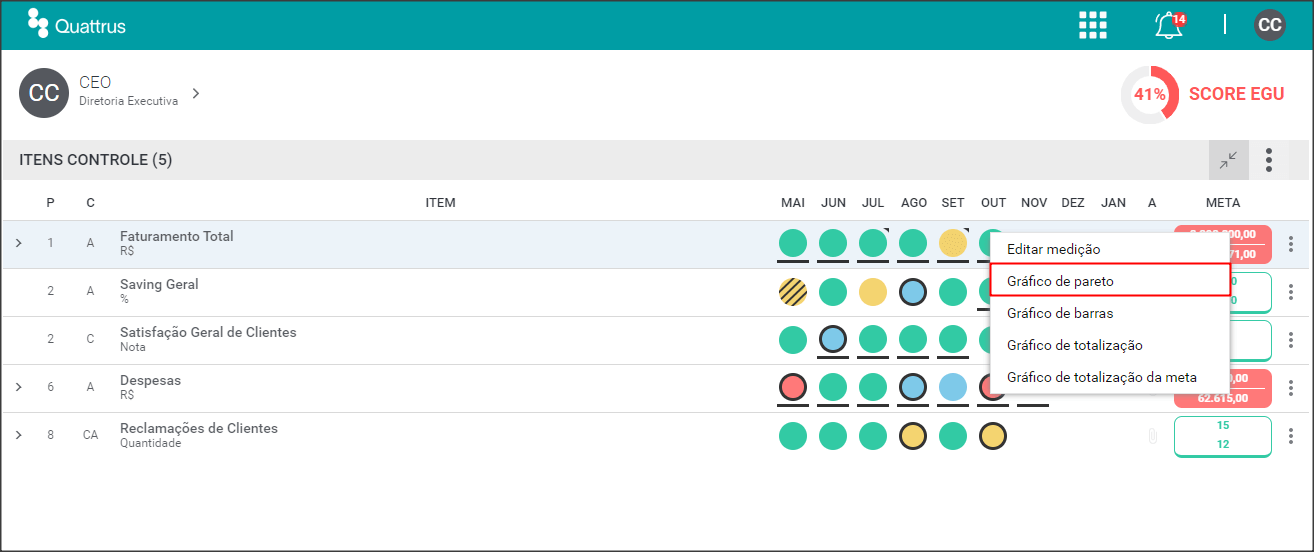Click striped yellow MAI status for Saving Geral

793,292
